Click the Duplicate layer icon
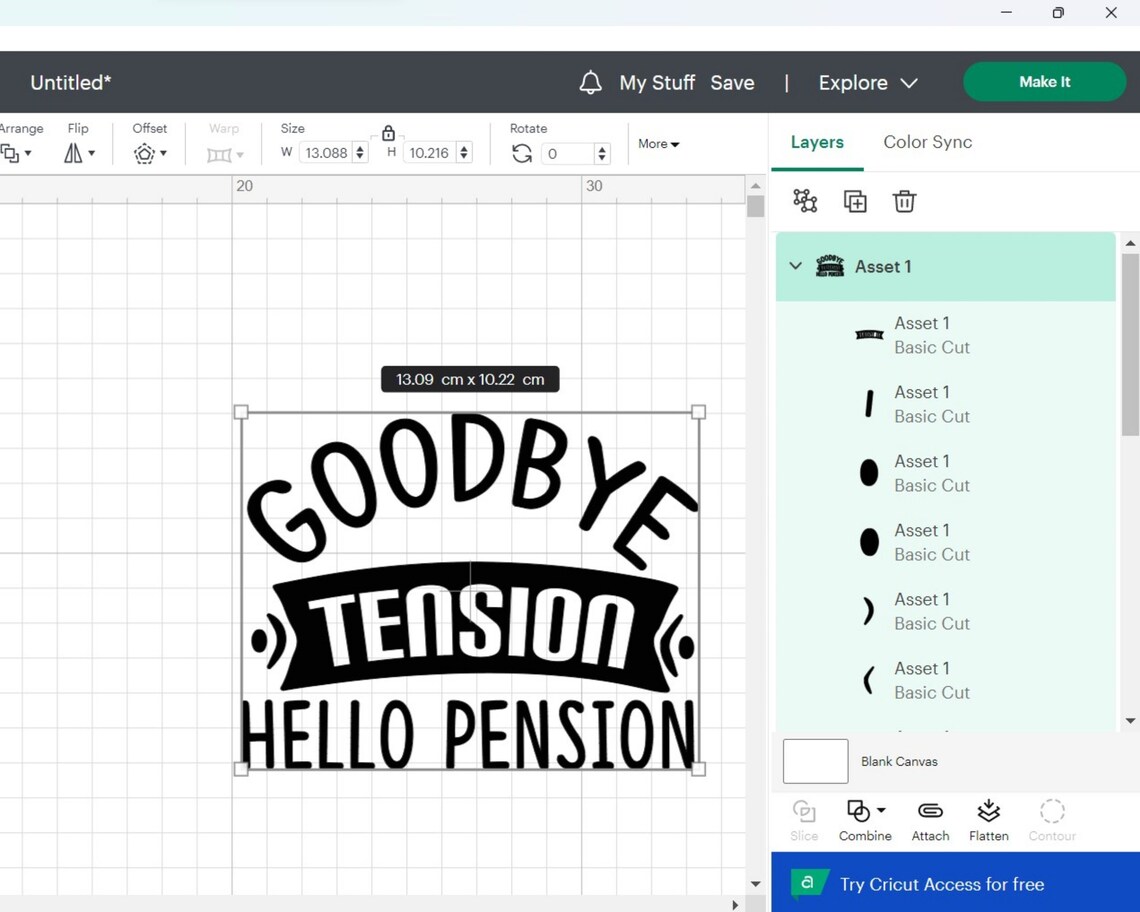The image size is (1140, 912). [855, 200]
